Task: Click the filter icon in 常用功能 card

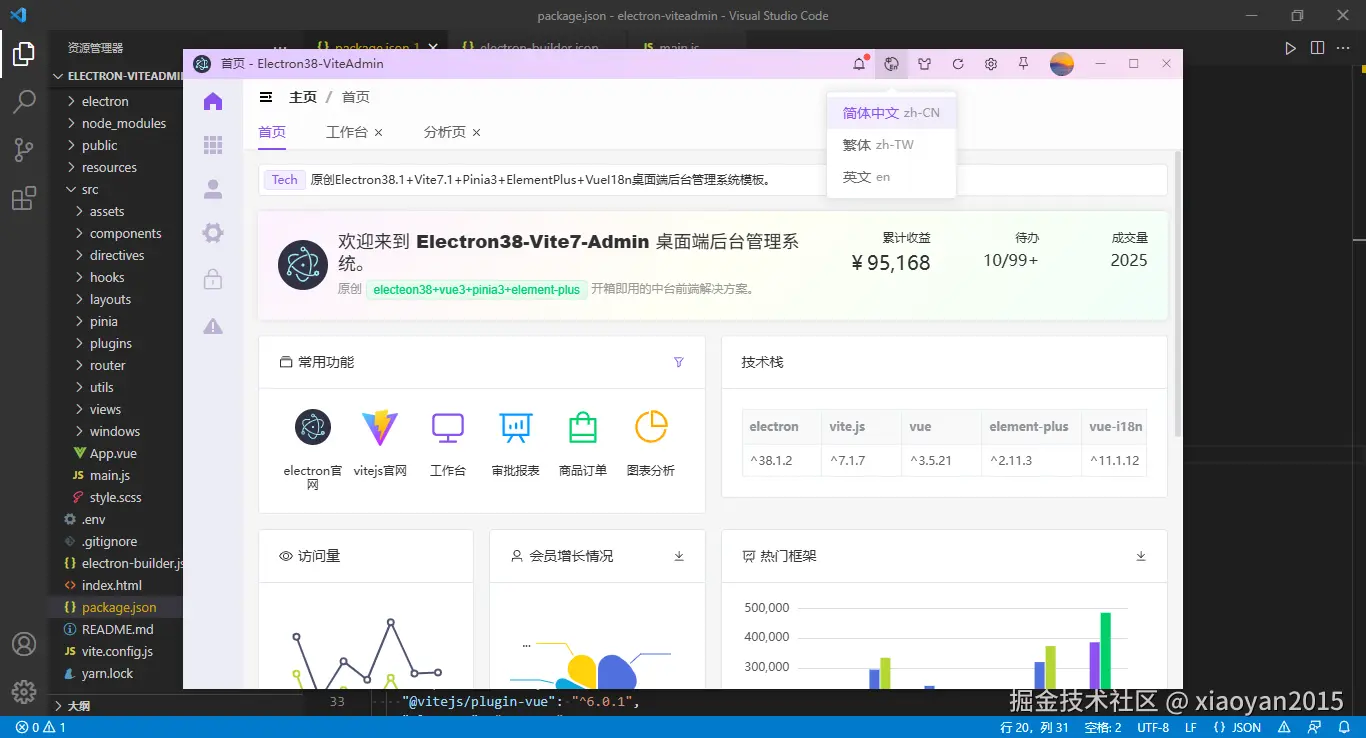Action: pos(679,362)
